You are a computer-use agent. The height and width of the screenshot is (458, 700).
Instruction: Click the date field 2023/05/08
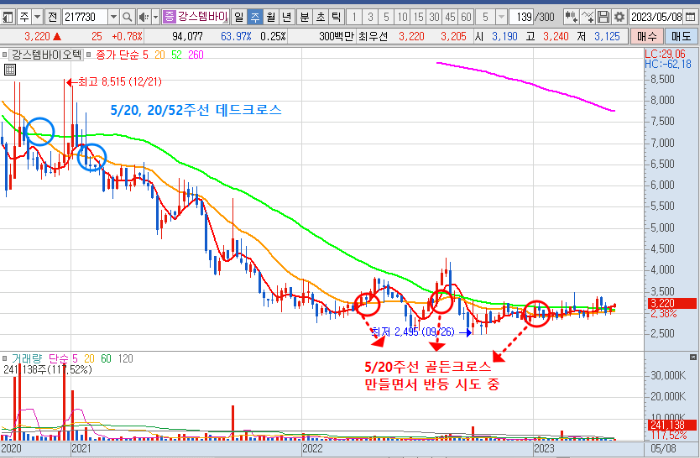[655, 17]
